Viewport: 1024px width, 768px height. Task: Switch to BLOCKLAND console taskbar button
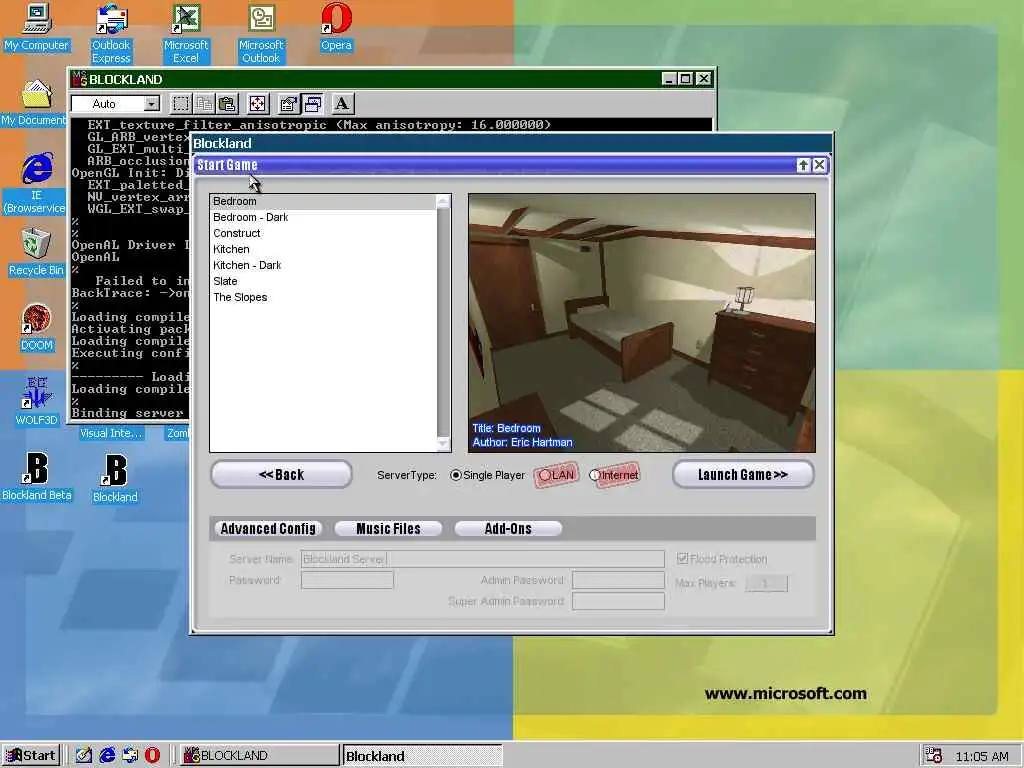[259, 756]
